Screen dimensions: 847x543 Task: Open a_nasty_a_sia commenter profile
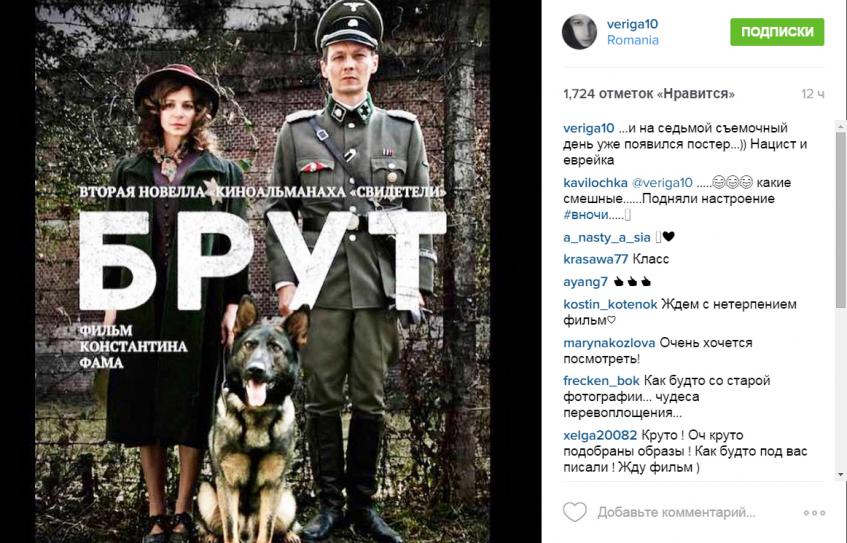(x=607, y=237)
